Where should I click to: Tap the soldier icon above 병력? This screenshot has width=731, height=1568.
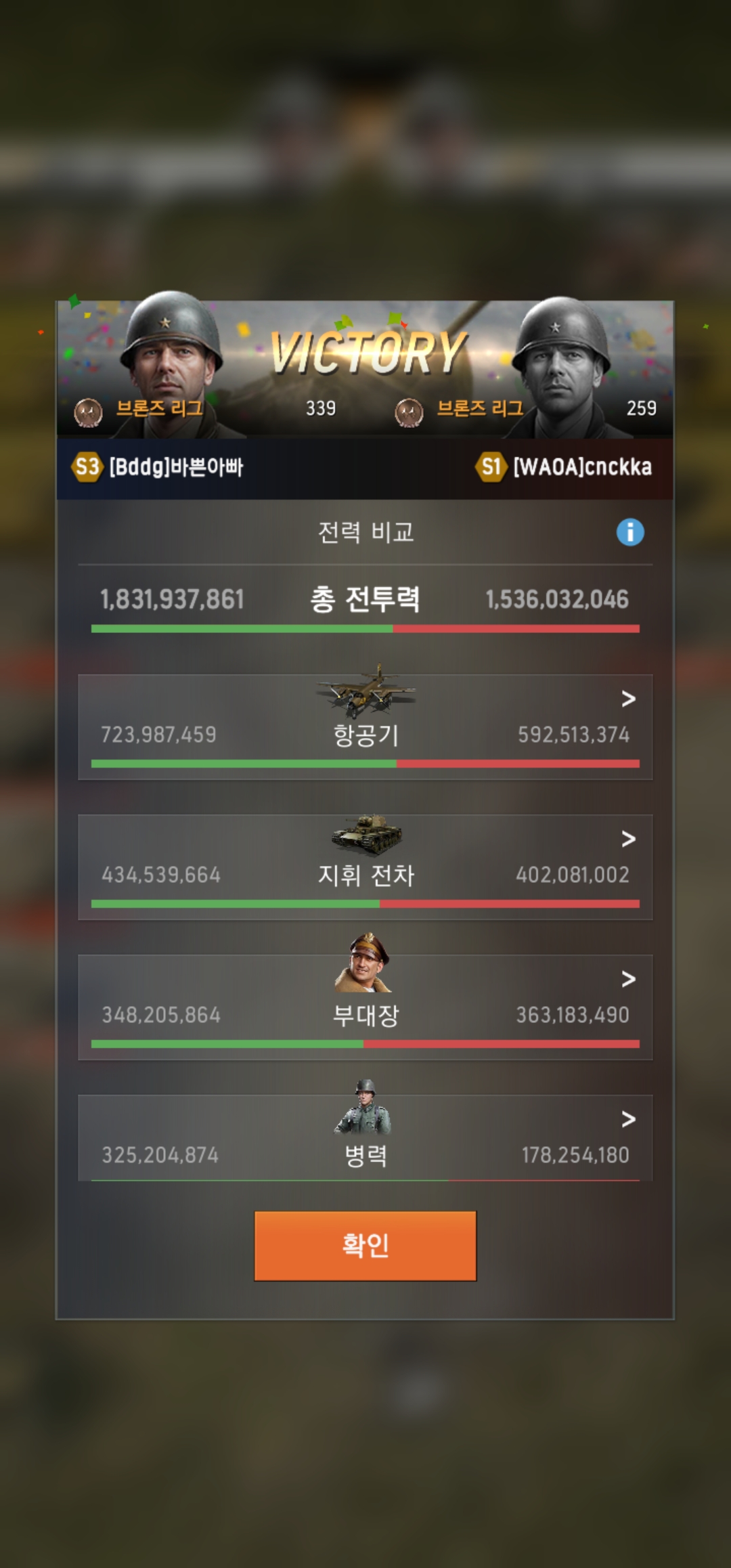(x=363, y=1107)
